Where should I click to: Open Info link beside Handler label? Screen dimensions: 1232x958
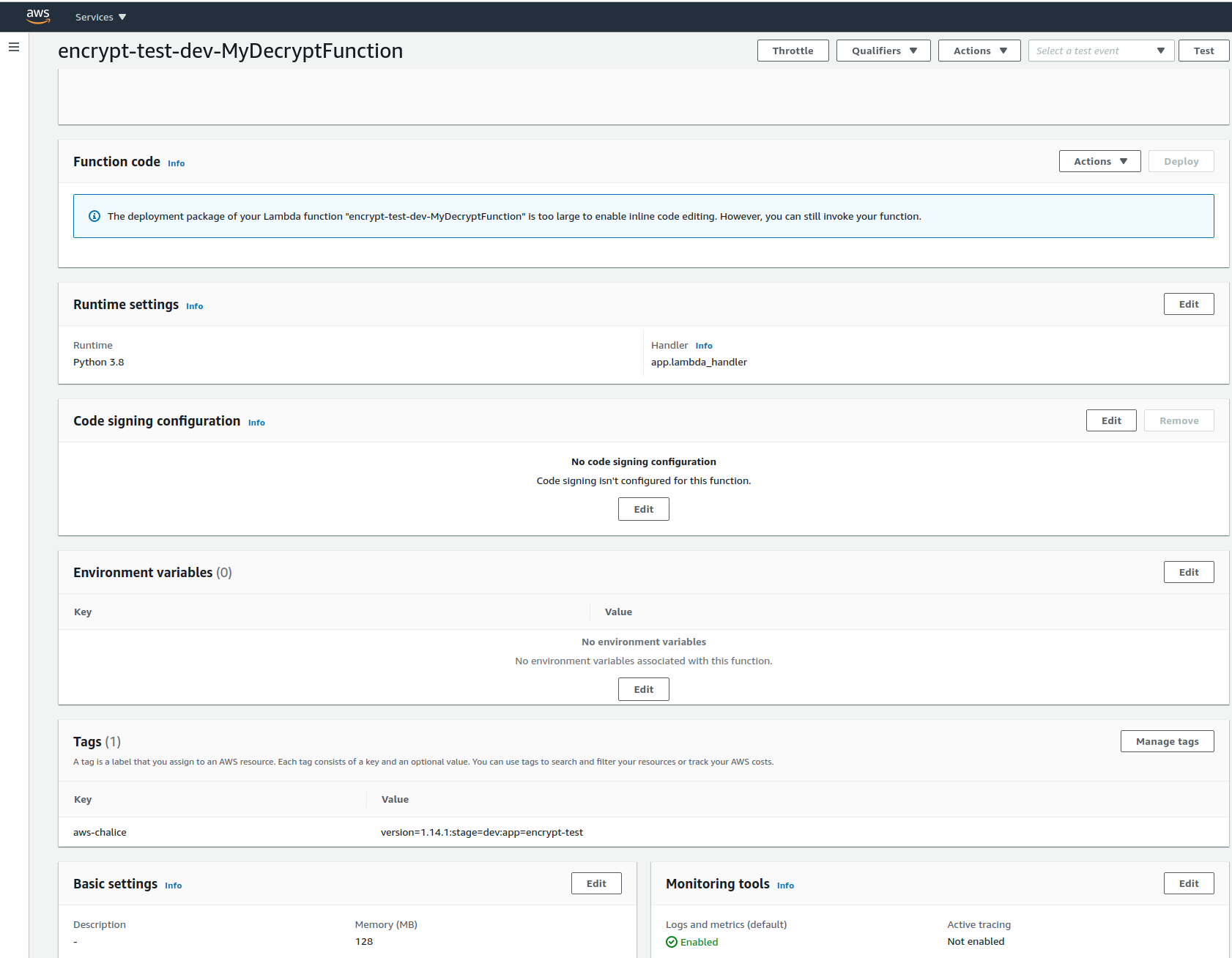click(703, 346)
